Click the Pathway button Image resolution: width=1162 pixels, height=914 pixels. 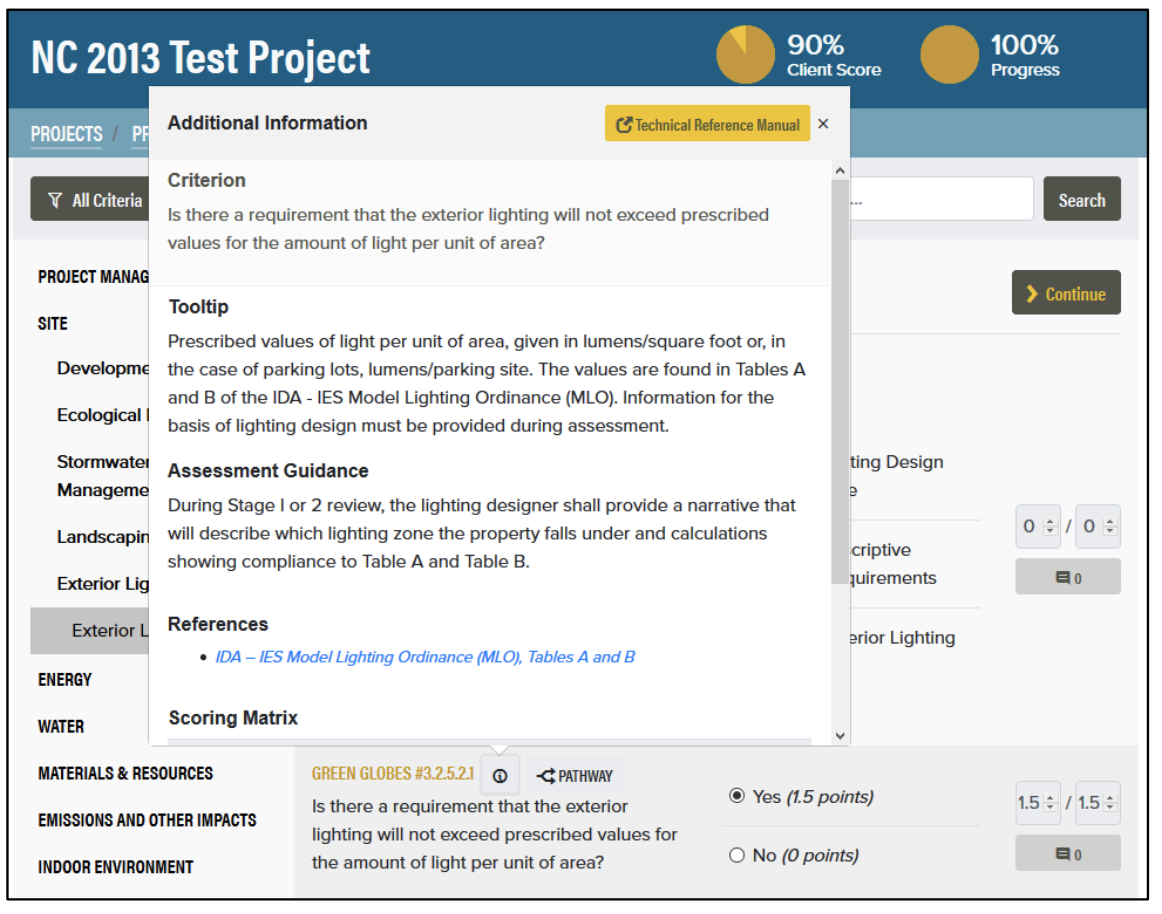[x=575, y=776]
